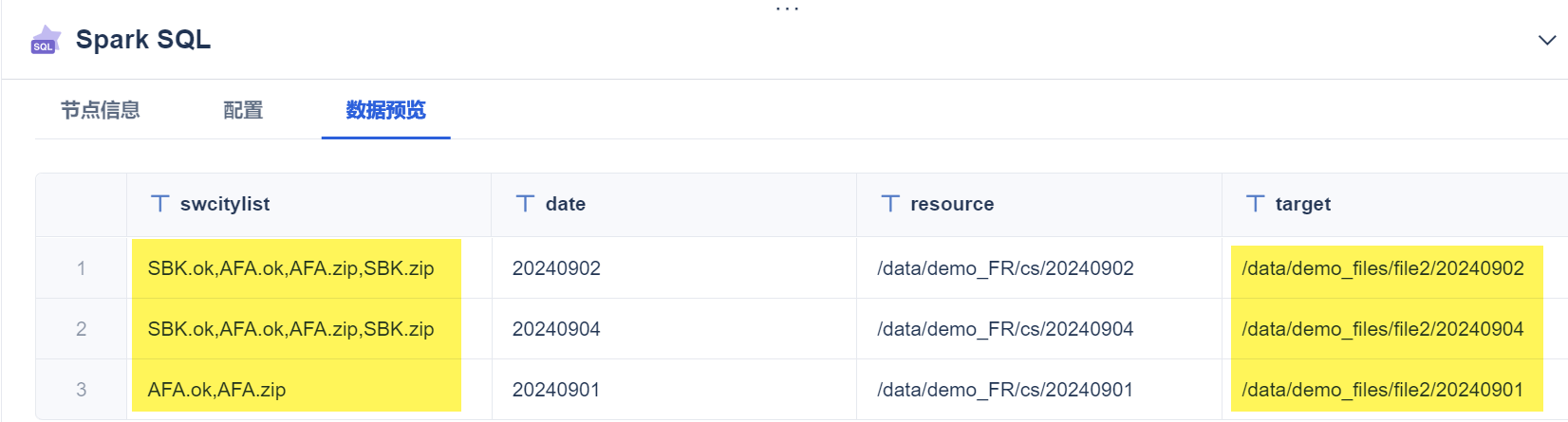Select row number 2
This screenshot has height=422, width=1568.
(82, 329)
